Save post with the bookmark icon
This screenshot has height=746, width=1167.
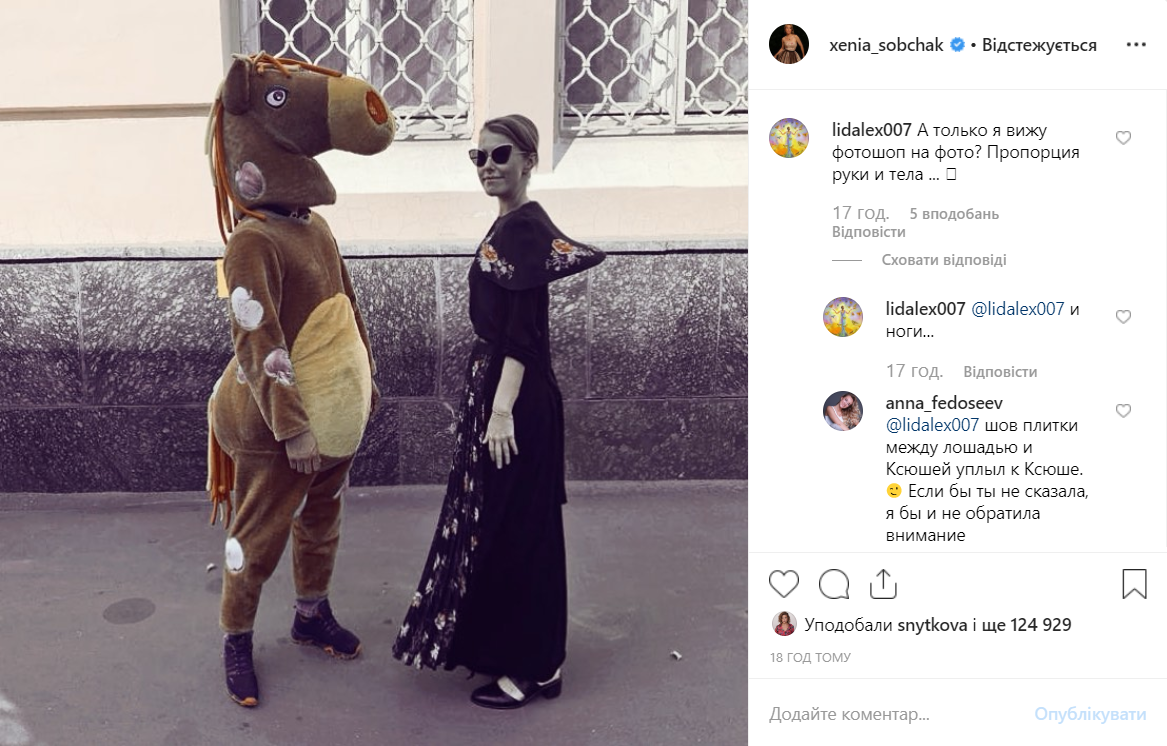(x=1134, y=584)
